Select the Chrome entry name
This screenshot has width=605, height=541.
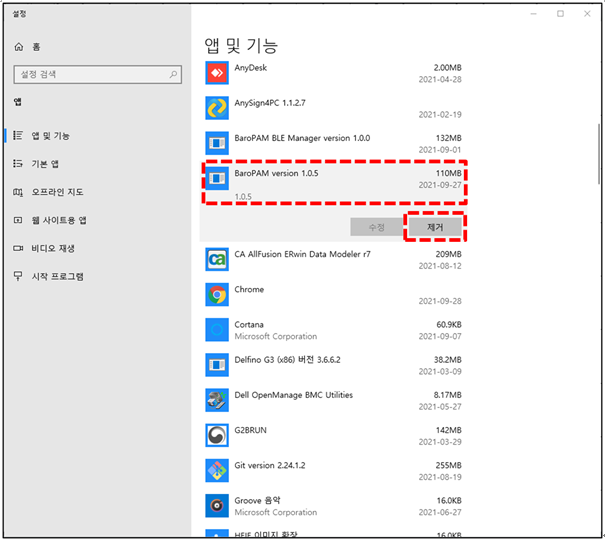pos(249,289)
